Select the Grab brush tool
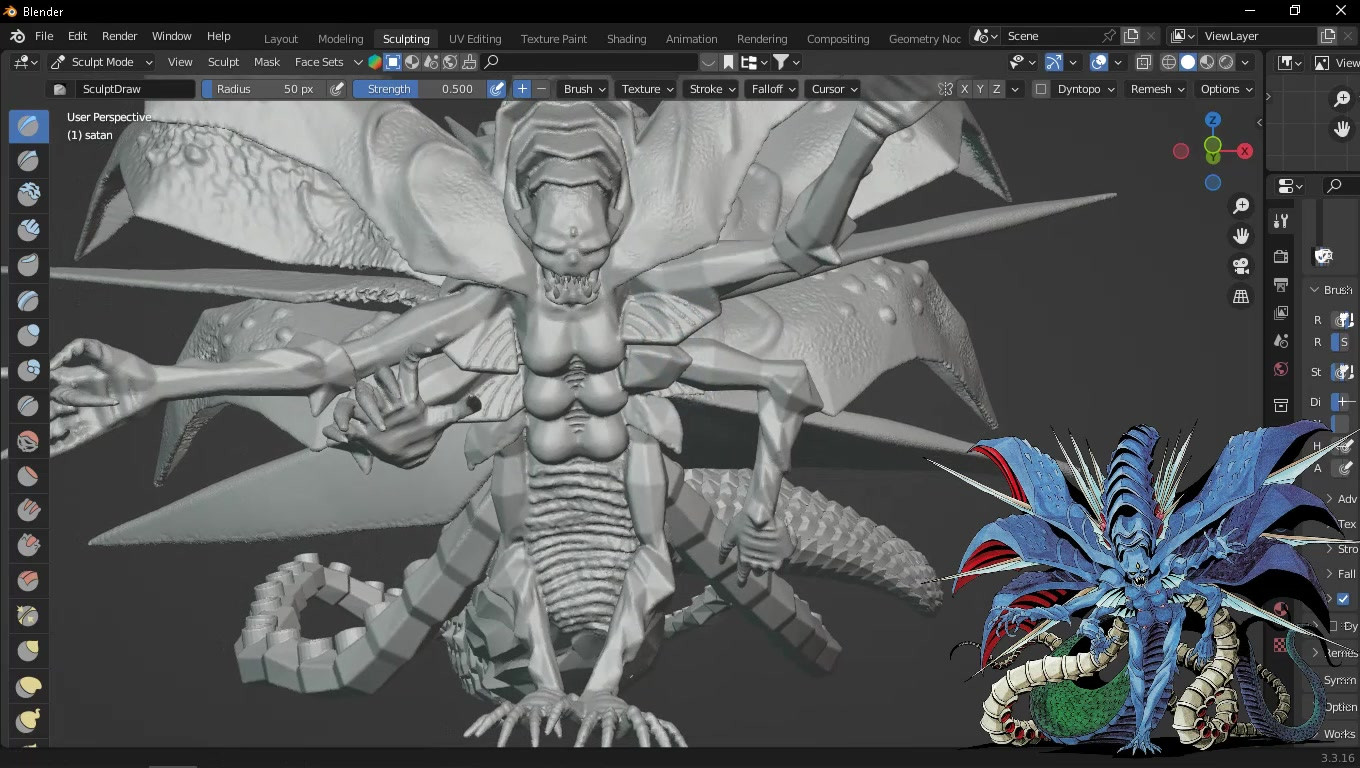This screenshot has height=768, width=1360. coord(28,650)
